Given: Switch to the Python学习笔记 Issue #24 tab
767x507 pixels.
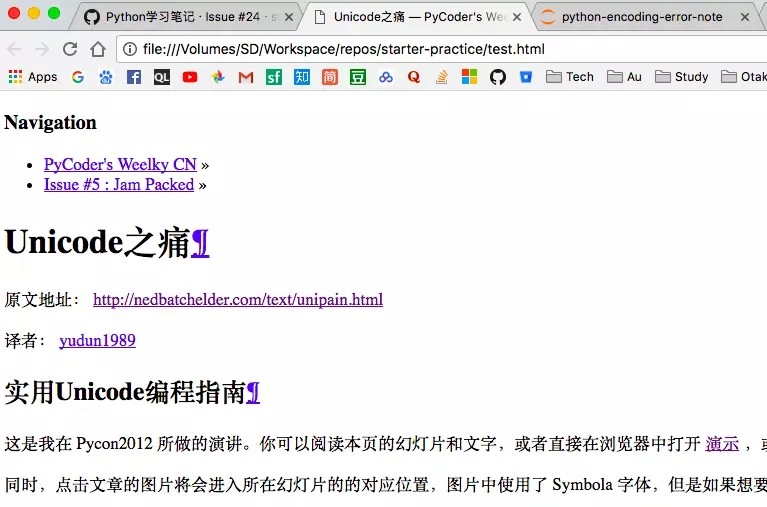Looking at the screenshot, I should pos(184,17).
